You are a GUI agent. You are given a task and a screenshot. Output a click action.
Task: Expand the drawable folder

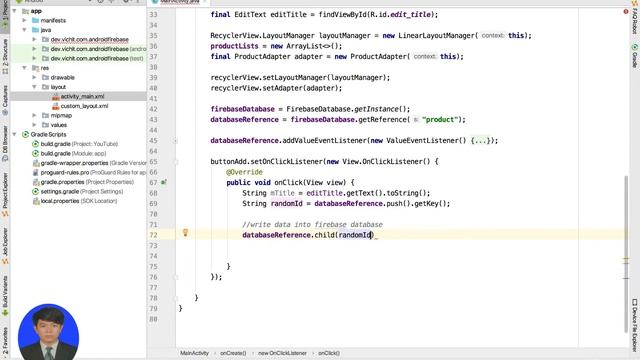(34, 77)
